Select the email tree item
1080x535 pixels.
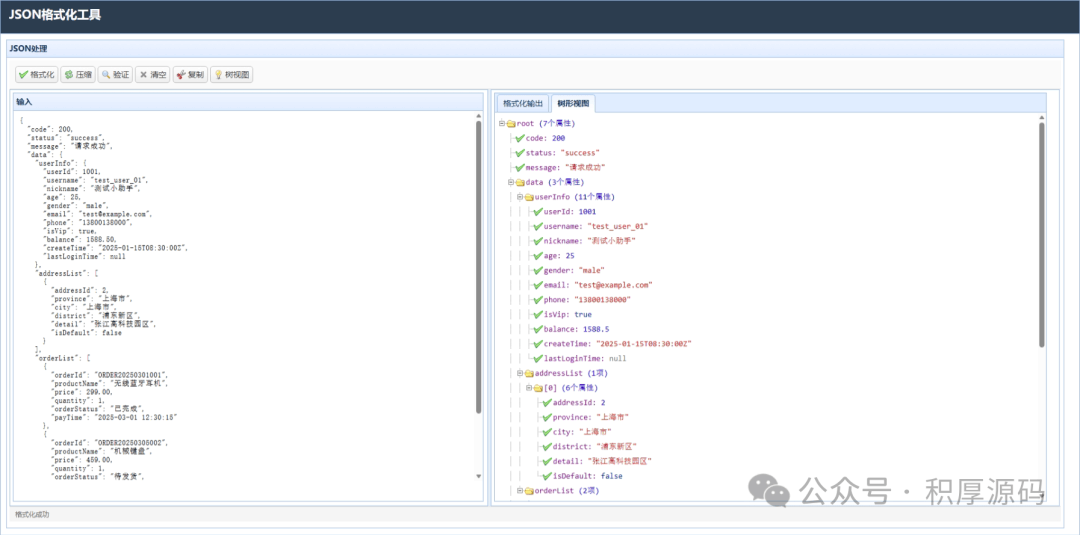click(x=600, y=285)
